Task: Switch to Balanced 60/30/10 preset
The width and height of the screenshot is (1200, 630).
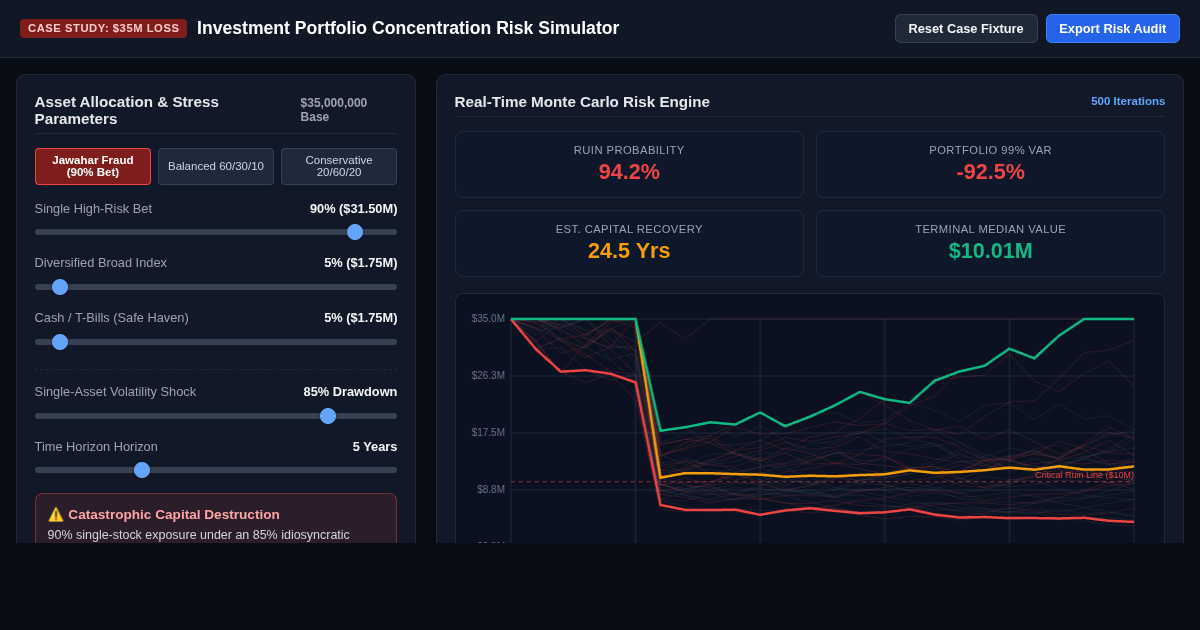Action: (216, 166)
